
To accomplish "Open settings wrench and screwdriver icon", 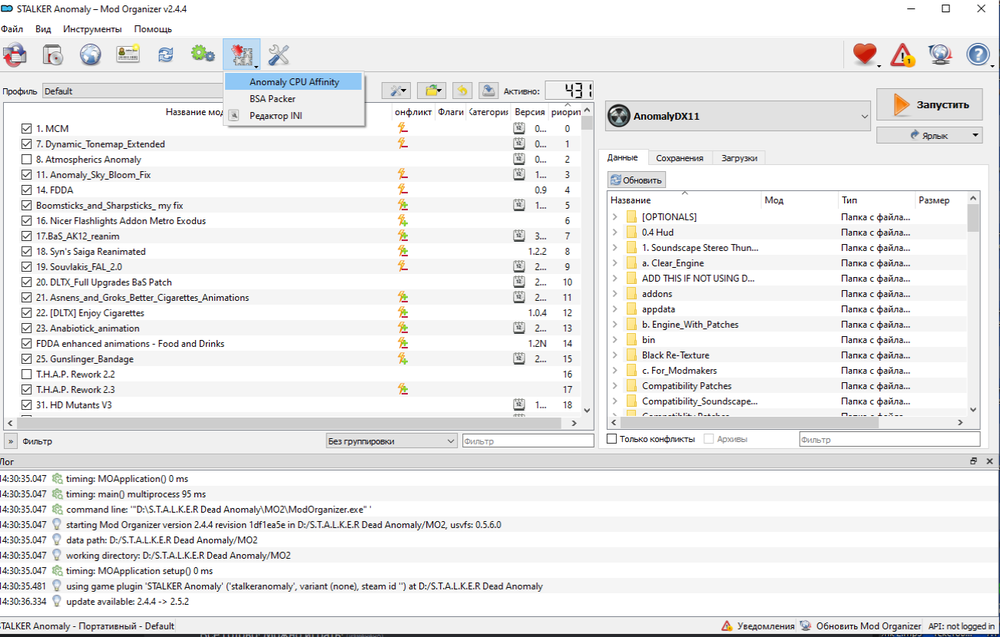I will pos(279,54).
